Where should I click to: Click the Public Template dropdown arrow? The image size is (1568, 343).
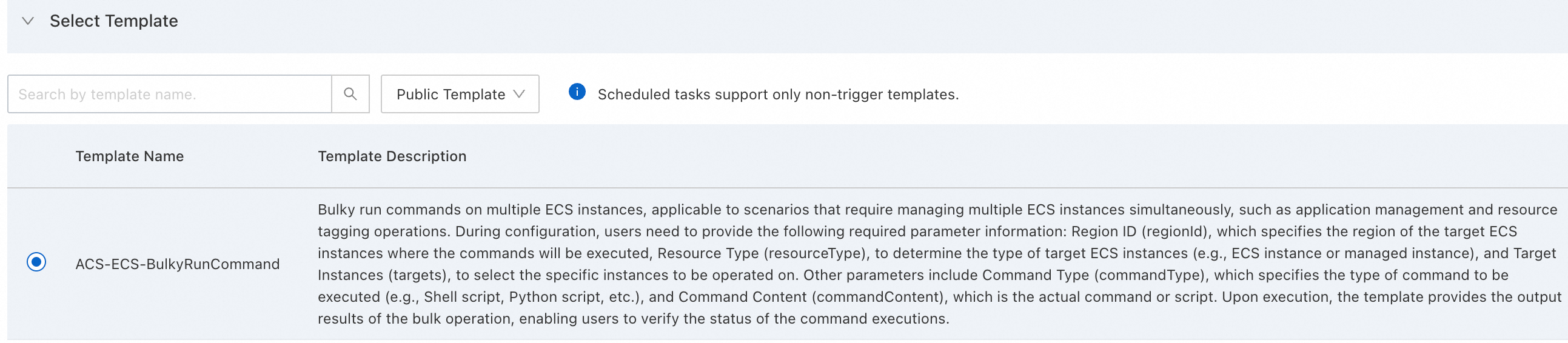(519, 95)
